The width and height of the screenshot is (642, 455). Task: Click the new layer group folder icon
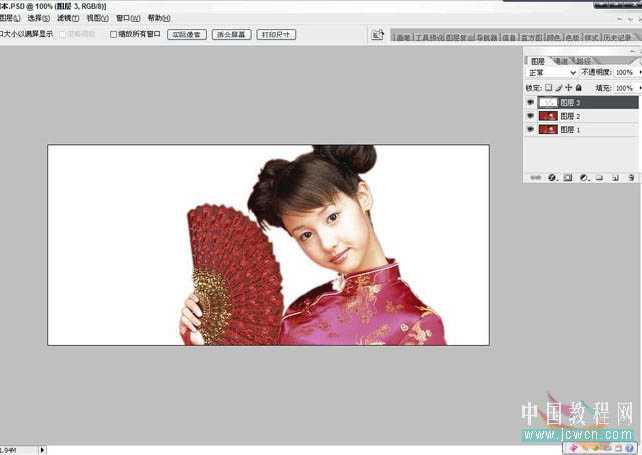coord(599,178)
